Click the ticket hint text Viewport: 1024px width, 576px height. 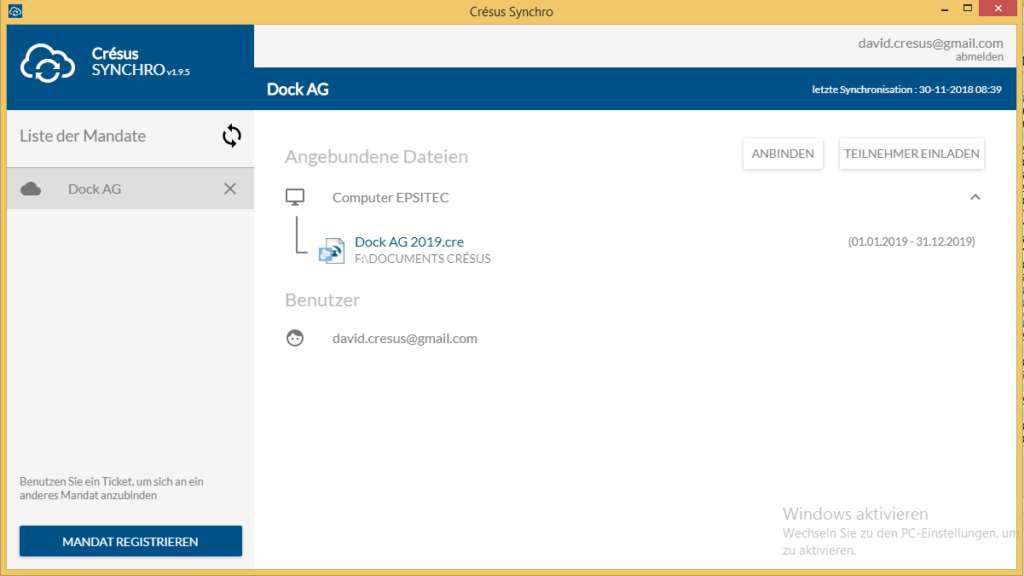point(112,488)
